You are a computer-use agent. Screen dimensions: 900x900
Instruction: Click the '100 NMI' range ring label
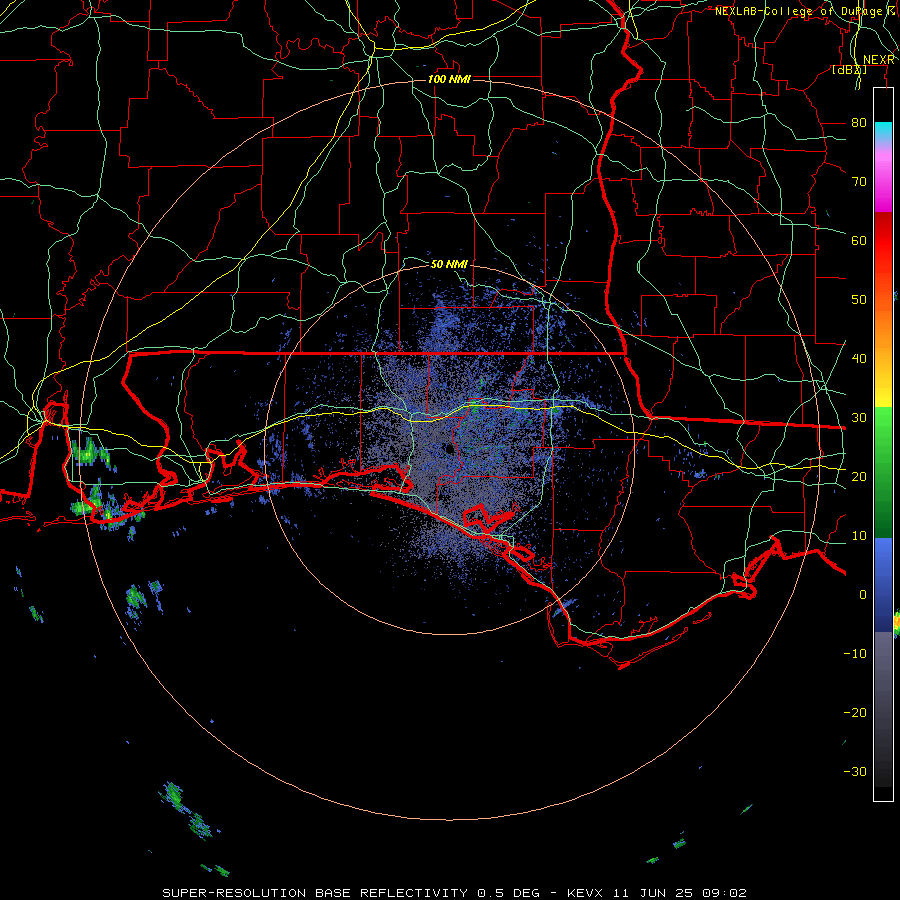pyautogui.click(x=449, y=79)
